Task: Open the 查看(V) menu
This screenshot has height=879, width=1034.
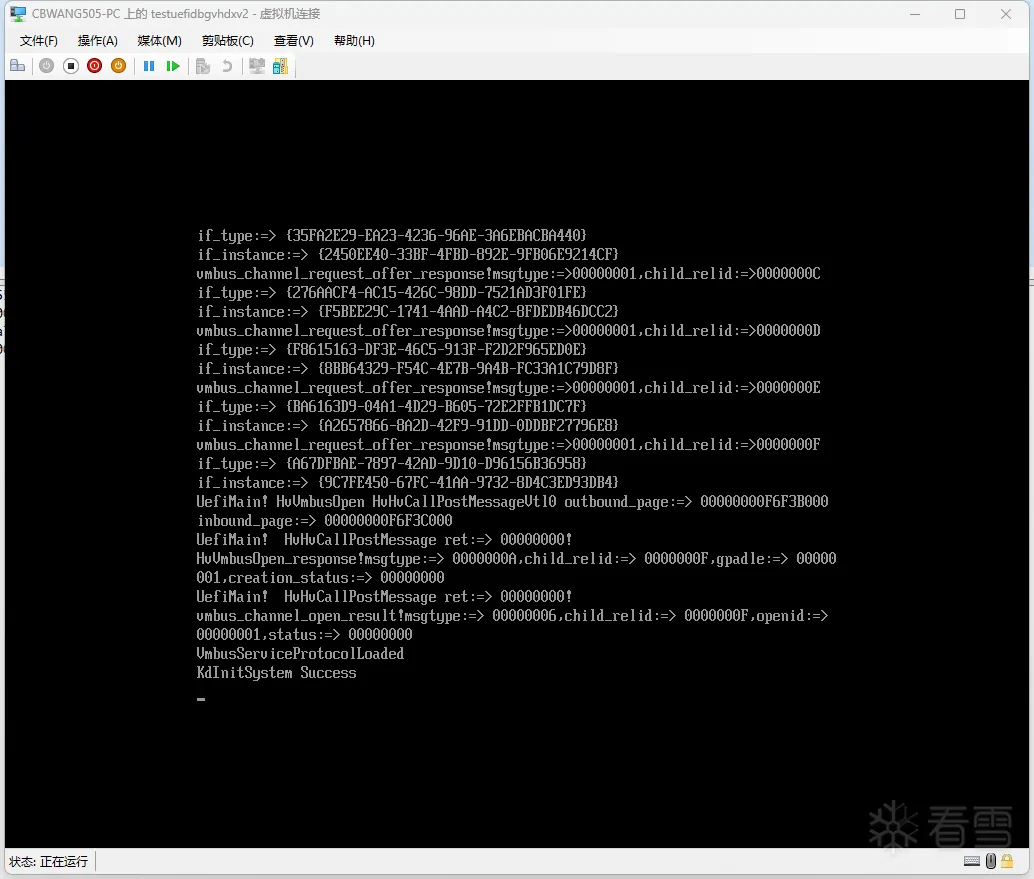Action: click(293, 41)
